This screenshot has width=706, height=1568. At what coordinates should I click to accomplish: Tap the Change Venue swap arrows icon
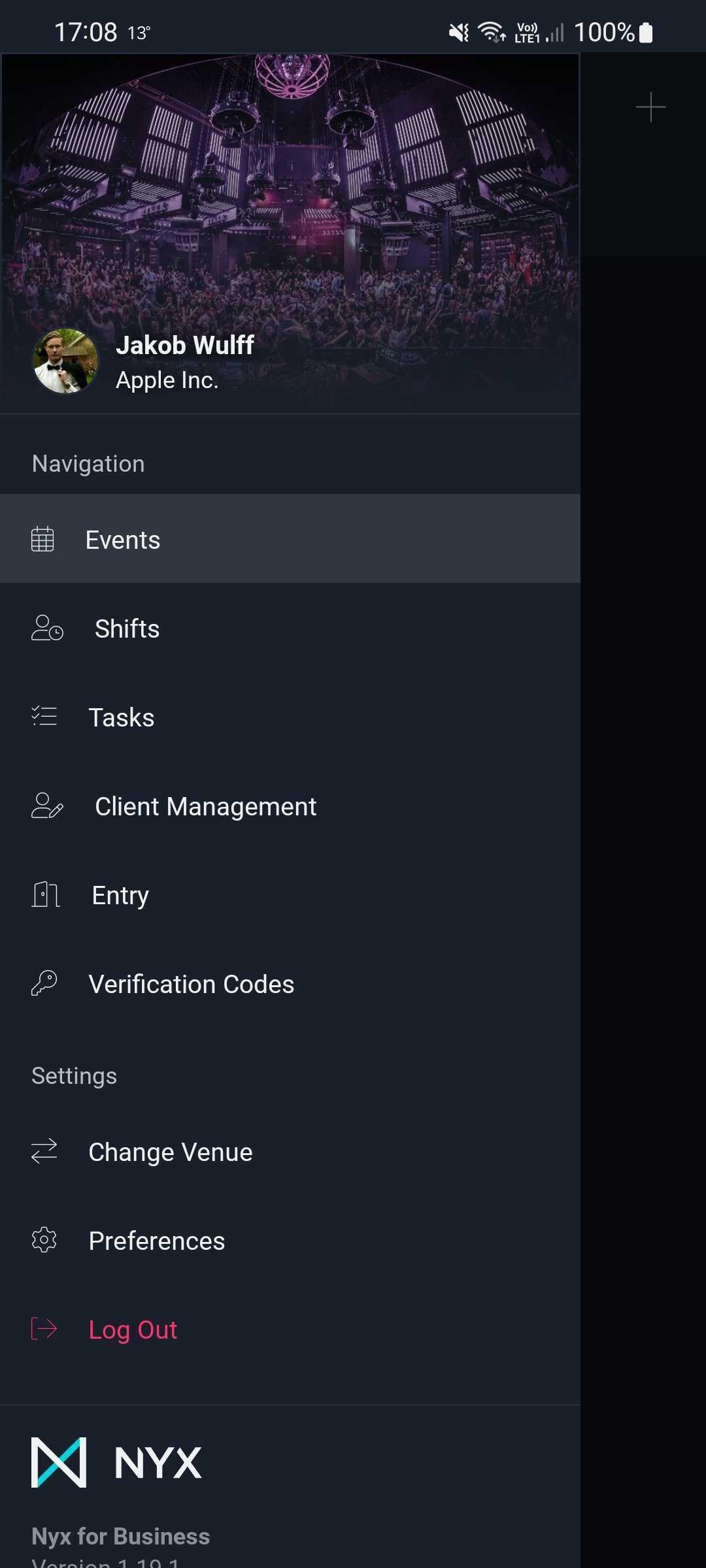[44, 1151]
